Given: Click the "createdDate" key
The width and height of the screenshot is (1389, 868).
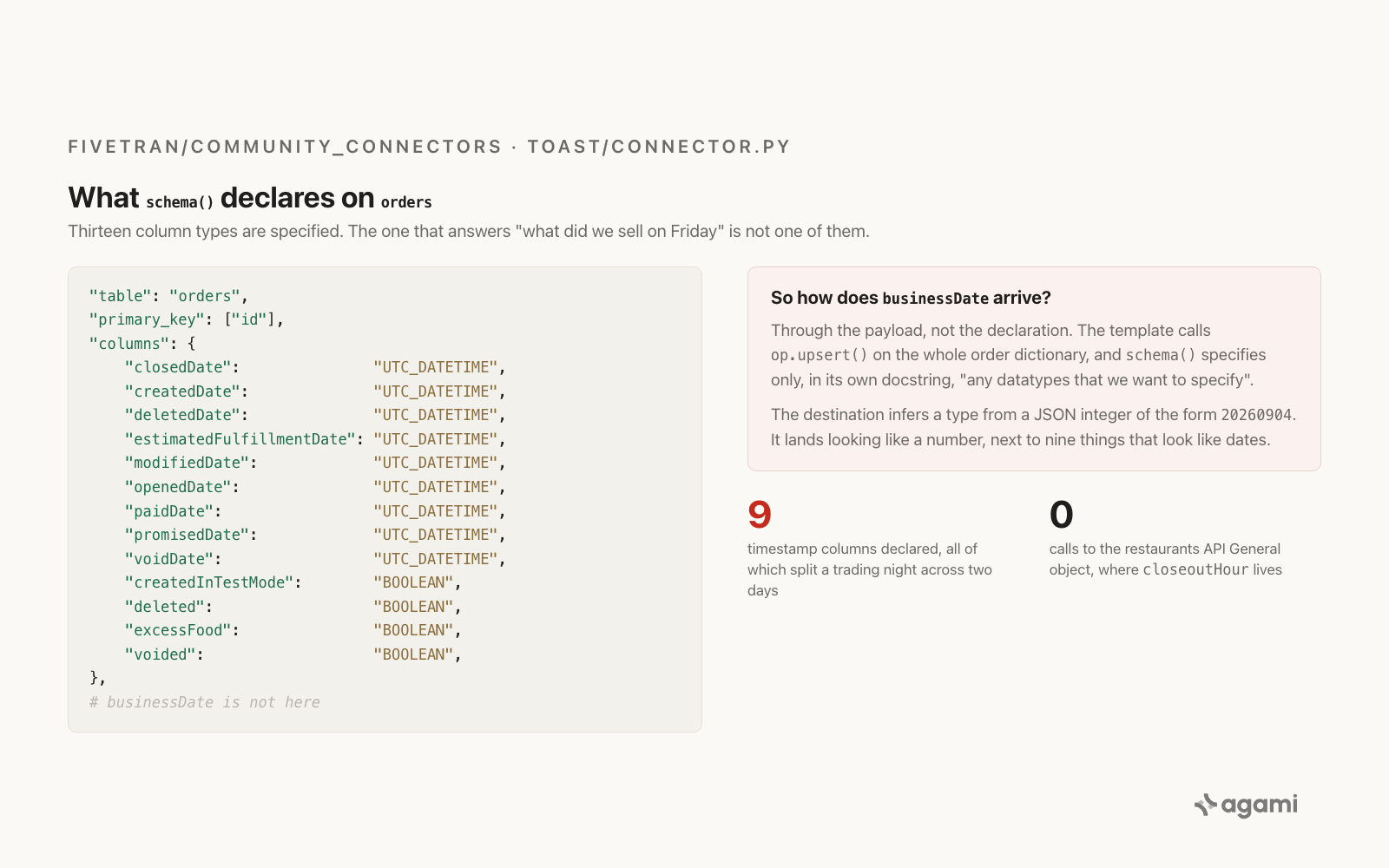Looking at the screenshot, I should click(x=182, y=391).
